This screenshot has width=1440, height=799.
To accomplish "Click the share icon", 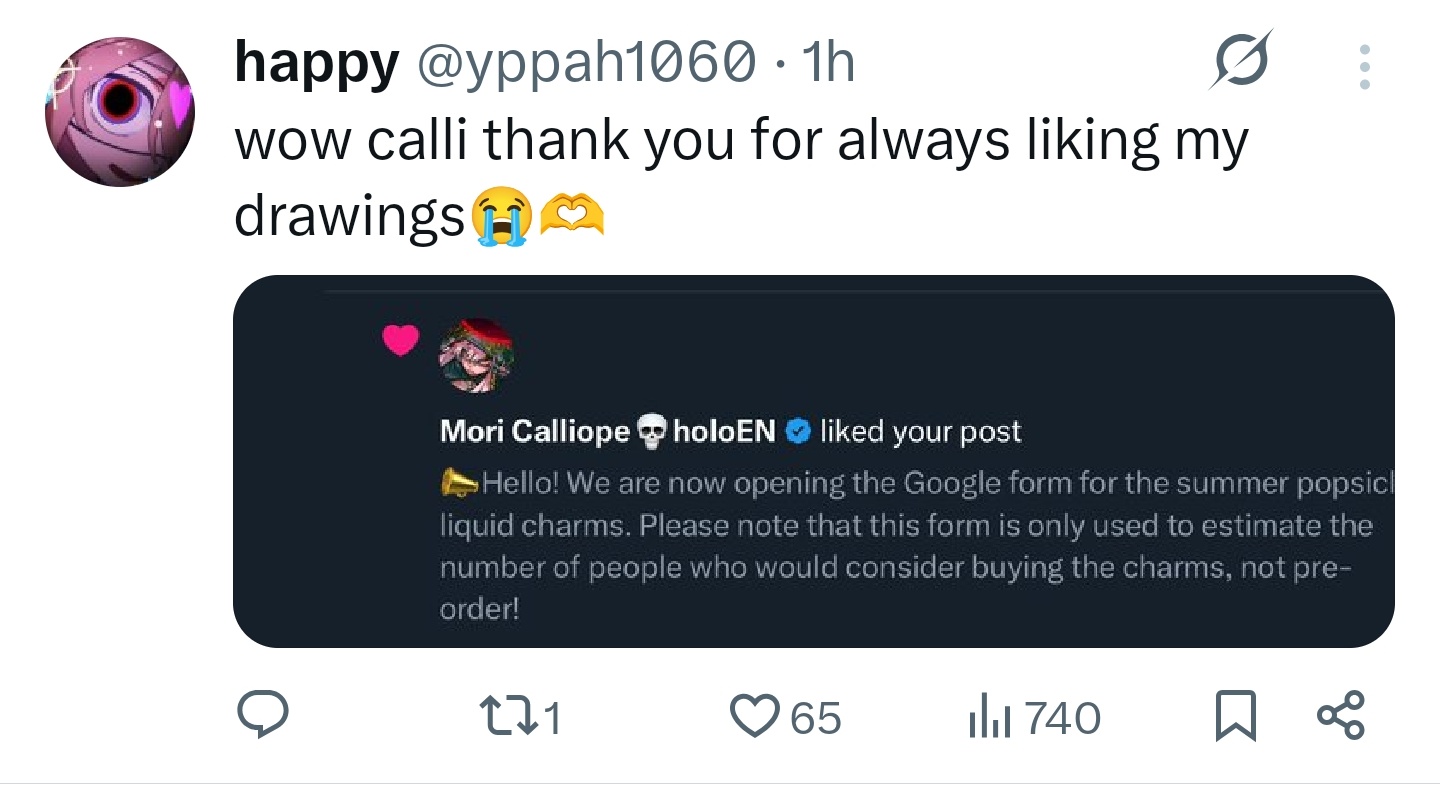I will (1340, 716).
